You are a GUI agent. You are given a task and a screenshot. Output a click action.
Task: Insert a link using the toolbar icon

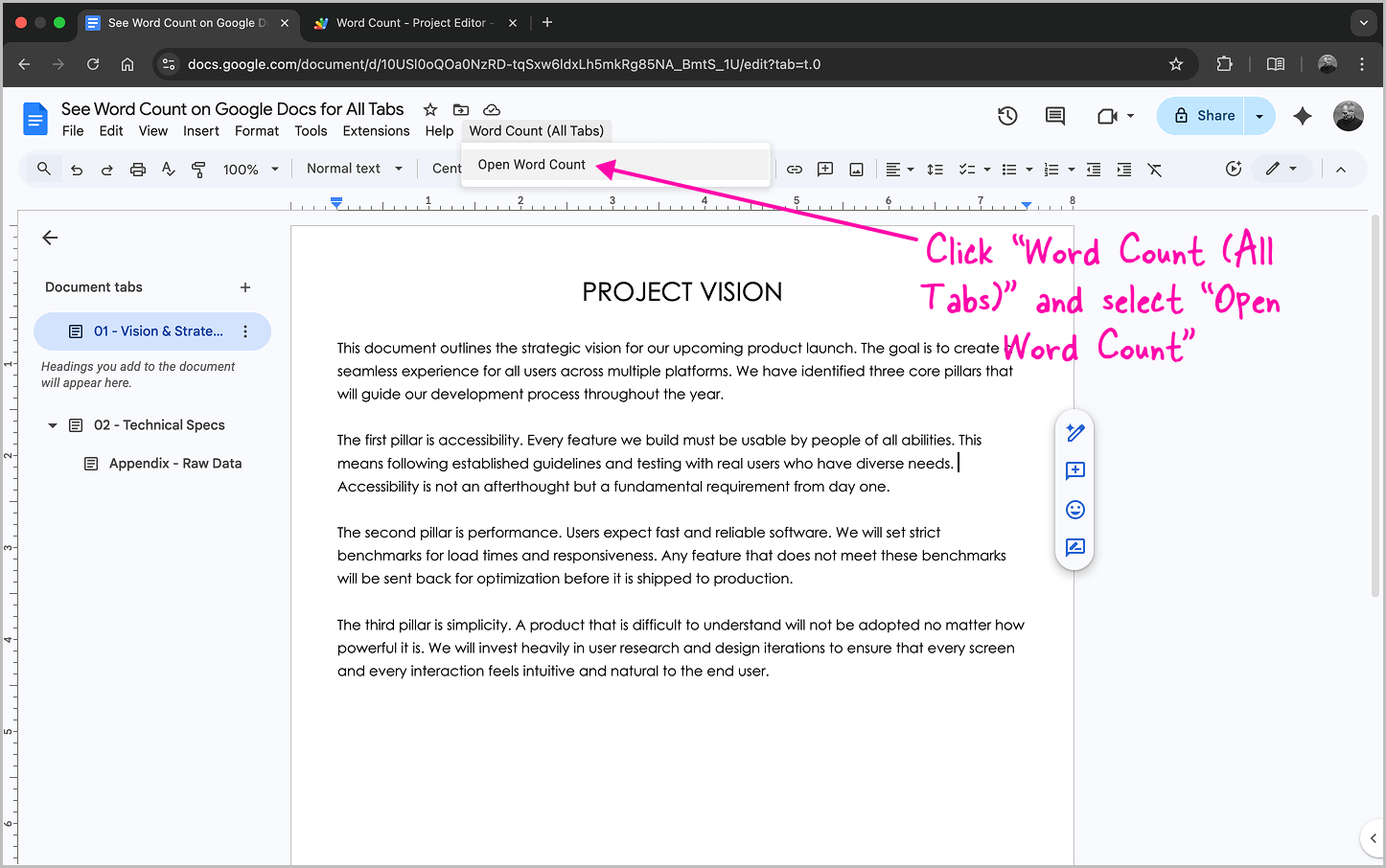794,169
